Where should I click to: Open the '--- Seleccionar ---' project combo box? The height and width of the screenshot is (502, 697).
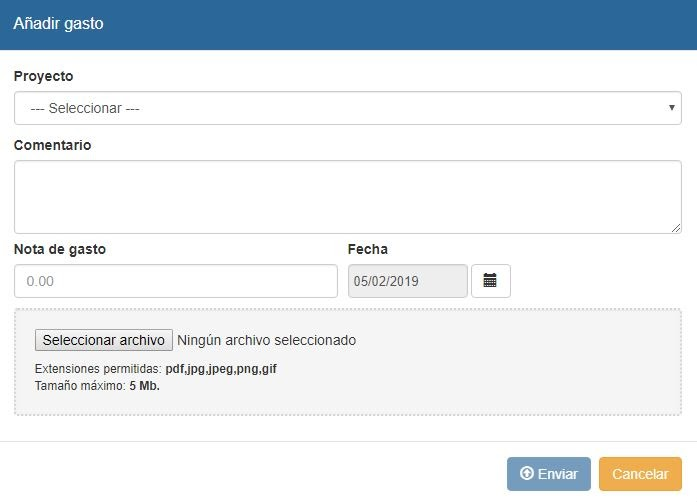pyautogui.click(x=340, y=108)
